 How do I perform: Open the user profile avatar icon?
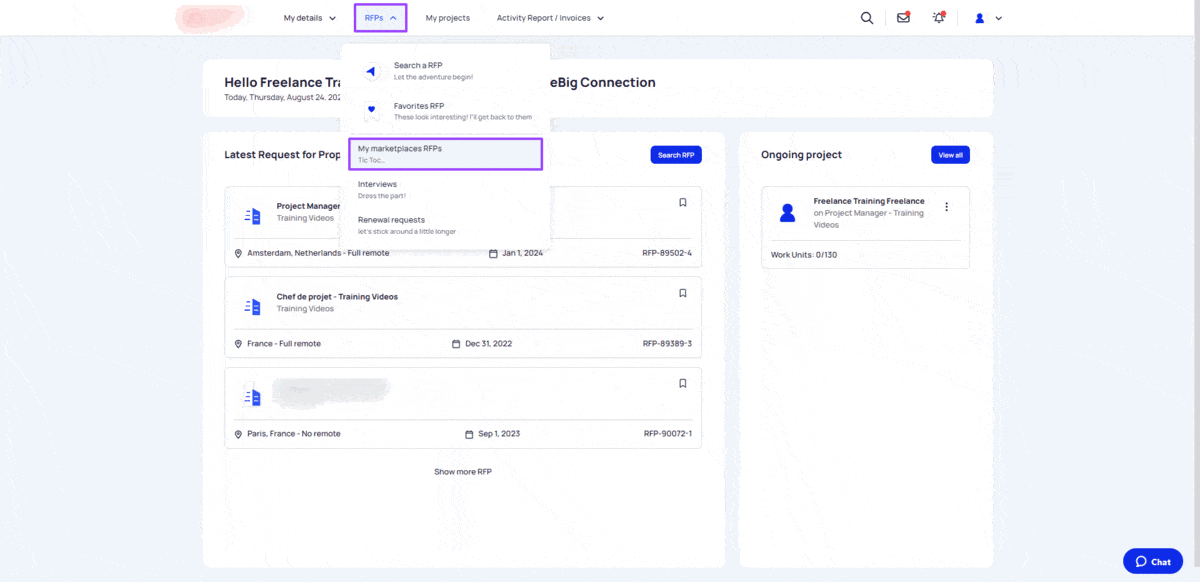pos(980,18)
